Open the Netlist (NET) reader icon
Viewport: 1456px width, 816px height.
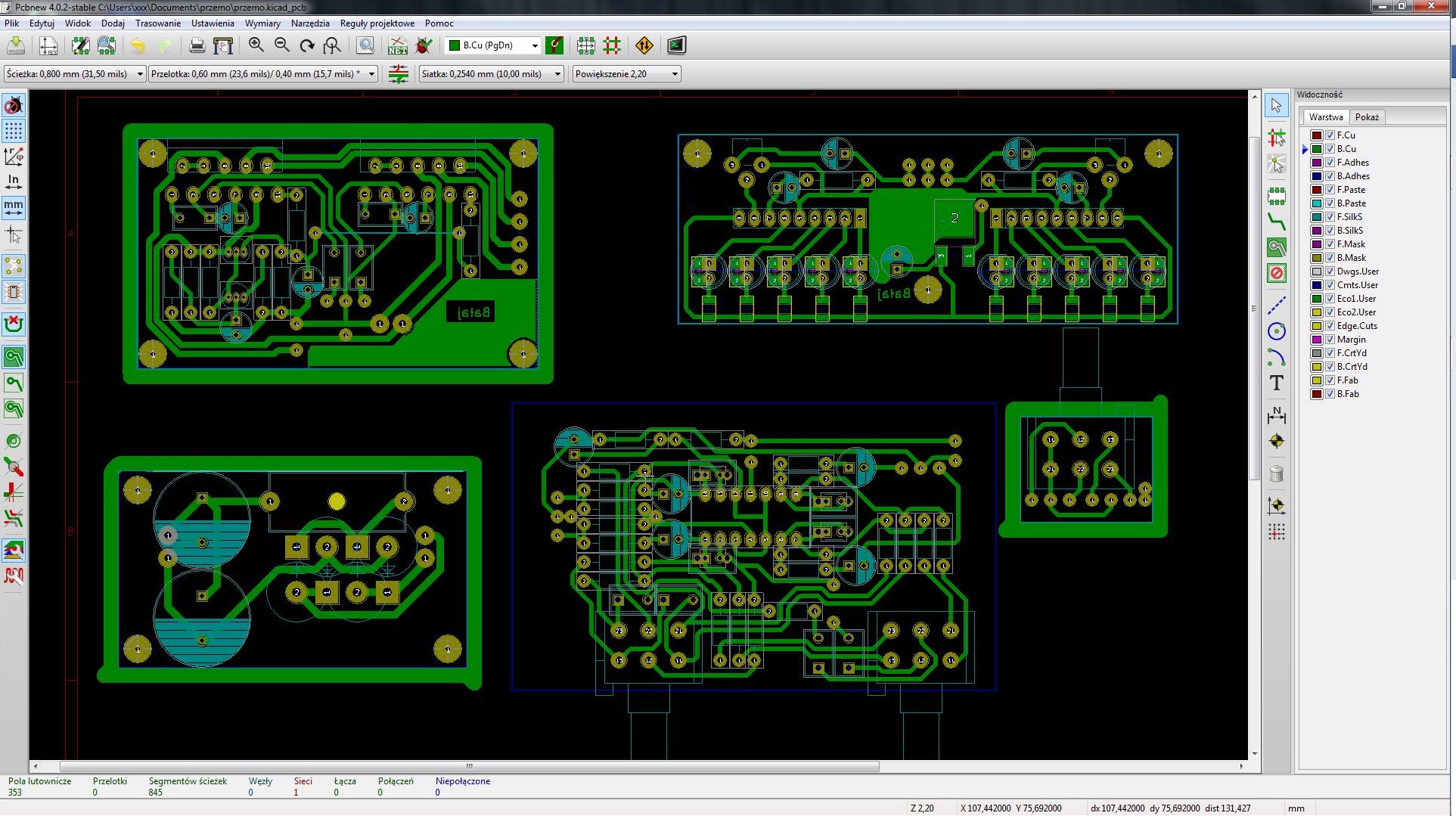point(398,45)
